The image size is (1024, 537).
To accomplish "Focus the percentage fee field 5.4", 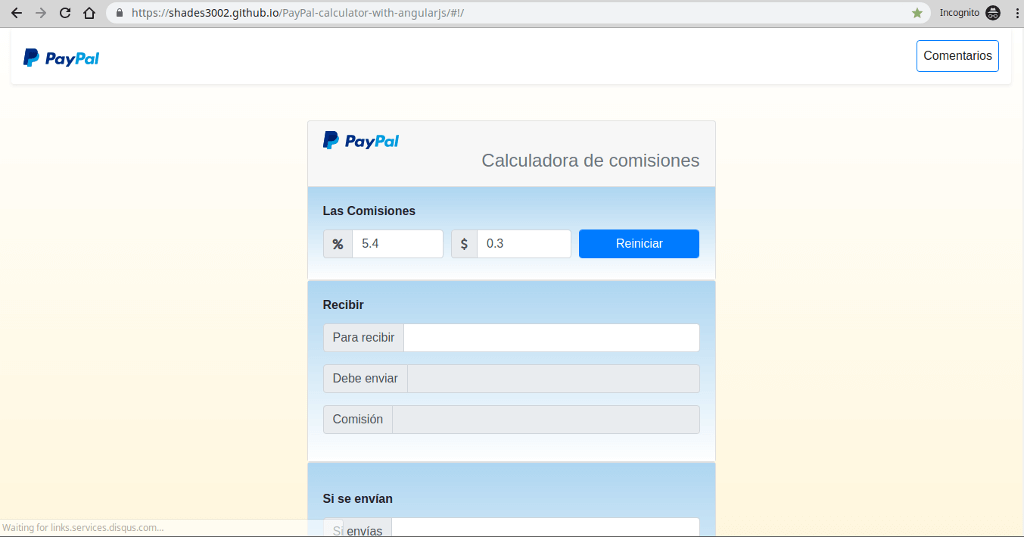I will click(398, 244).
